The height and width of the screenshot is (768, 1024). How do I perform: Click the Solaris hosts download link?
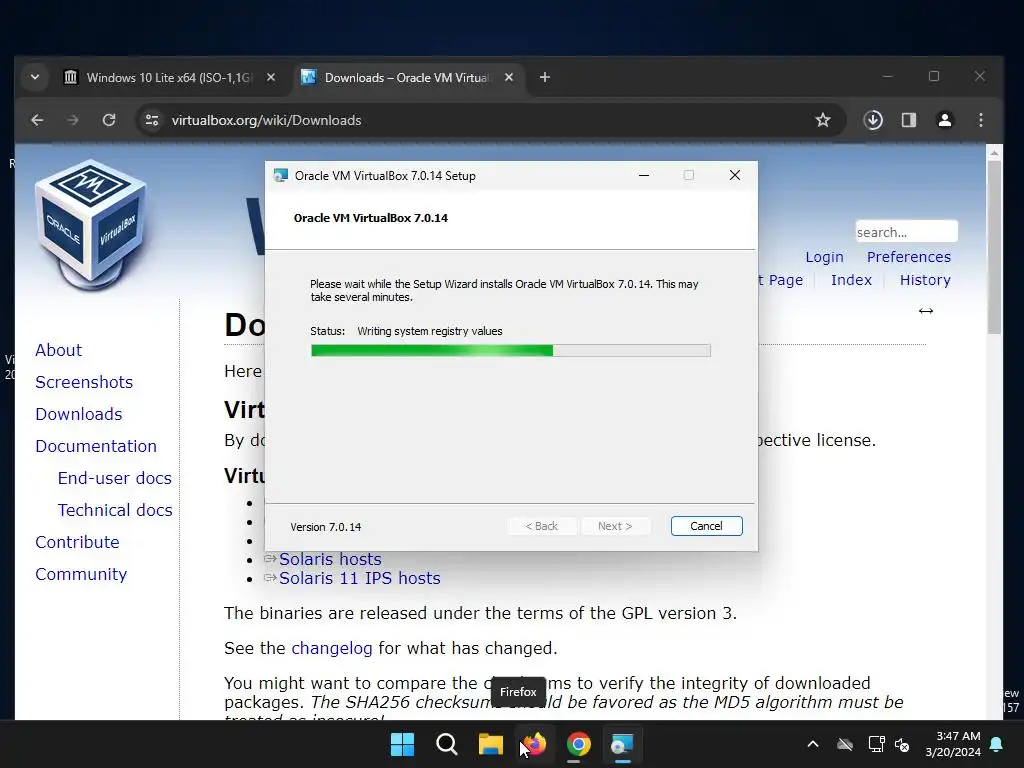[330, 559]
